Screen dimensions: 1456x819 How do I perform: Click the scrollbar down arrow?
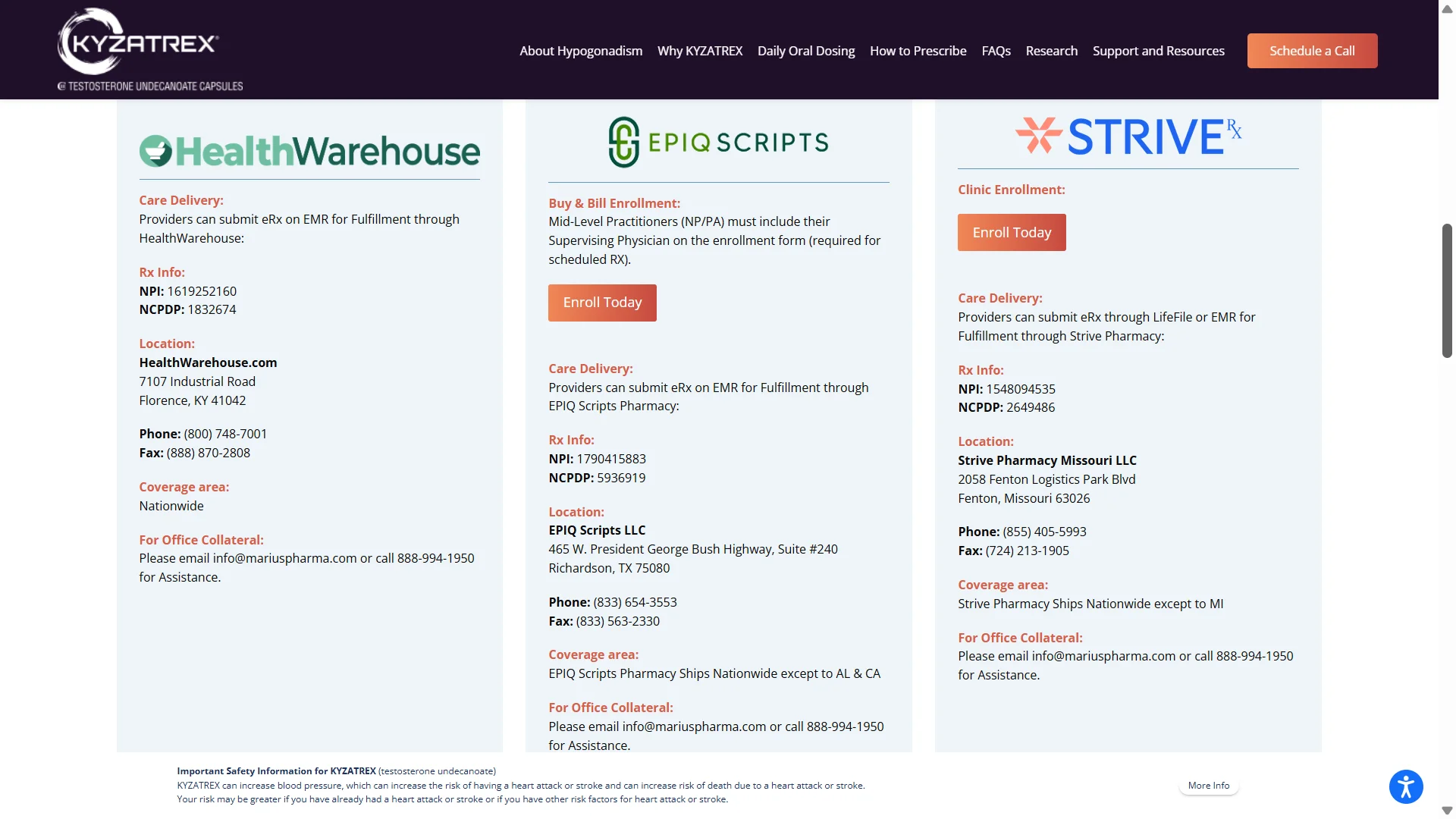click(x=1447, y=811)
